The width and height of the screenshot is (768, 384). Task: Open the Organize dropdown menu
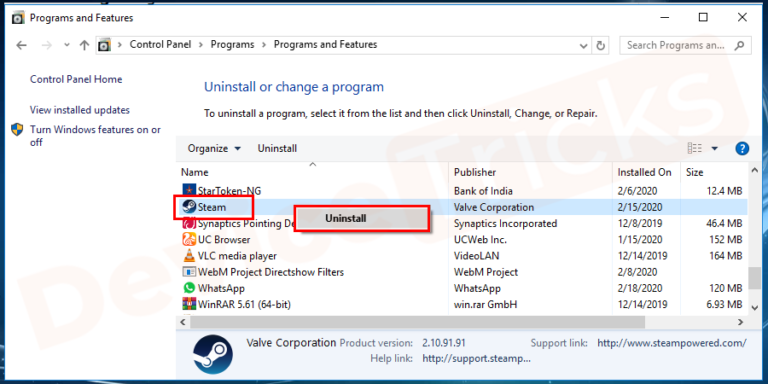pos(214,148)
